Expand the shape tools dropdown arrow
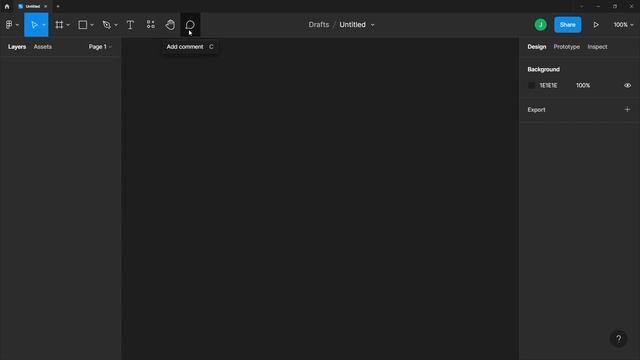The image size is (640, 360). (92, 25)
